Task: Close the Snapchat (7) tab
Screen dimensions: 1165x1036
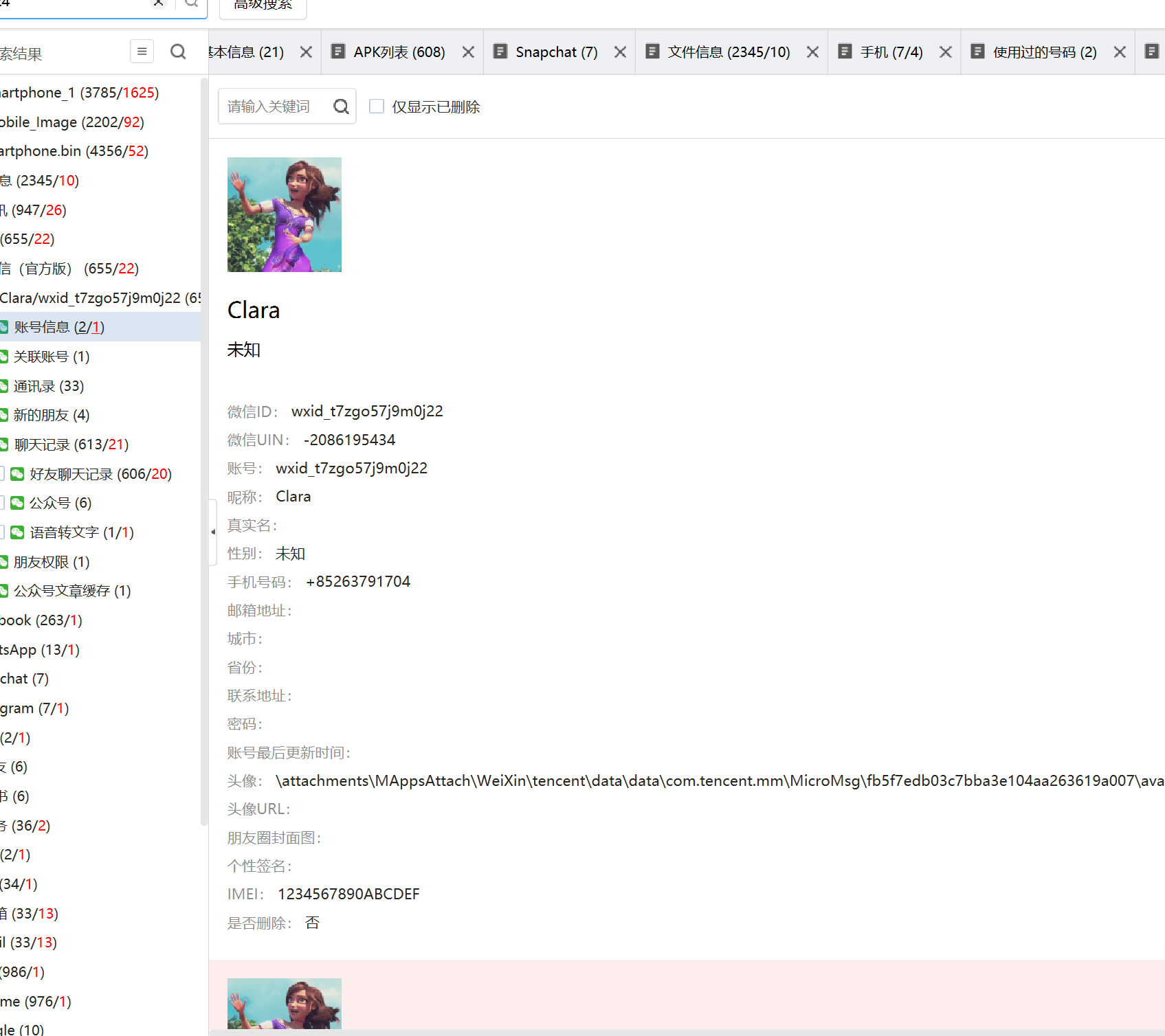Action: tap(620, 52)
